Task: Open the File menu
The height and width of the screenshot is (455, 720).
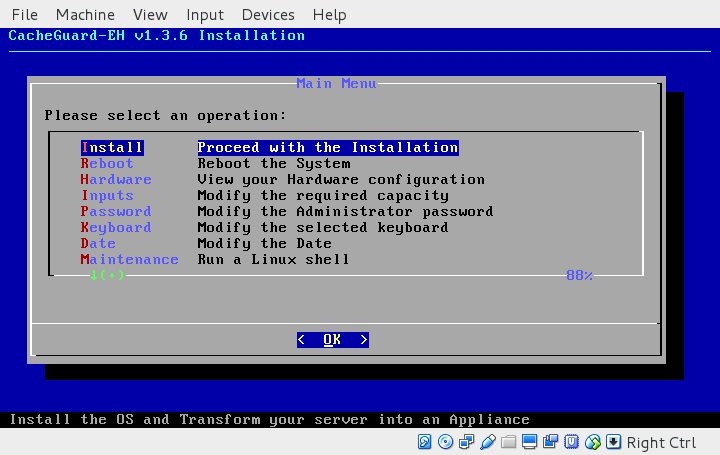Action: coord(24,15)
